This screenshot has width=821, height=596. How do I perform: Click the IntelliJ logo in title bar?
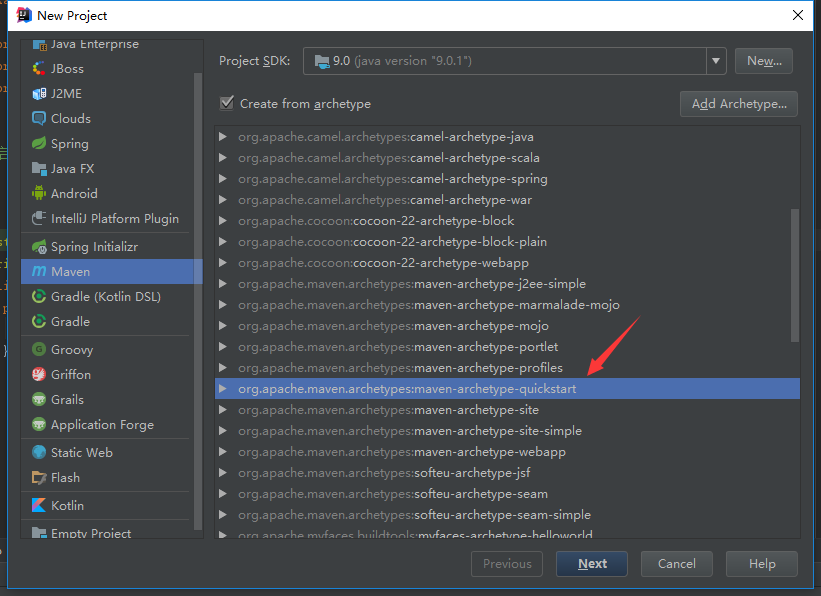(24, 16)
